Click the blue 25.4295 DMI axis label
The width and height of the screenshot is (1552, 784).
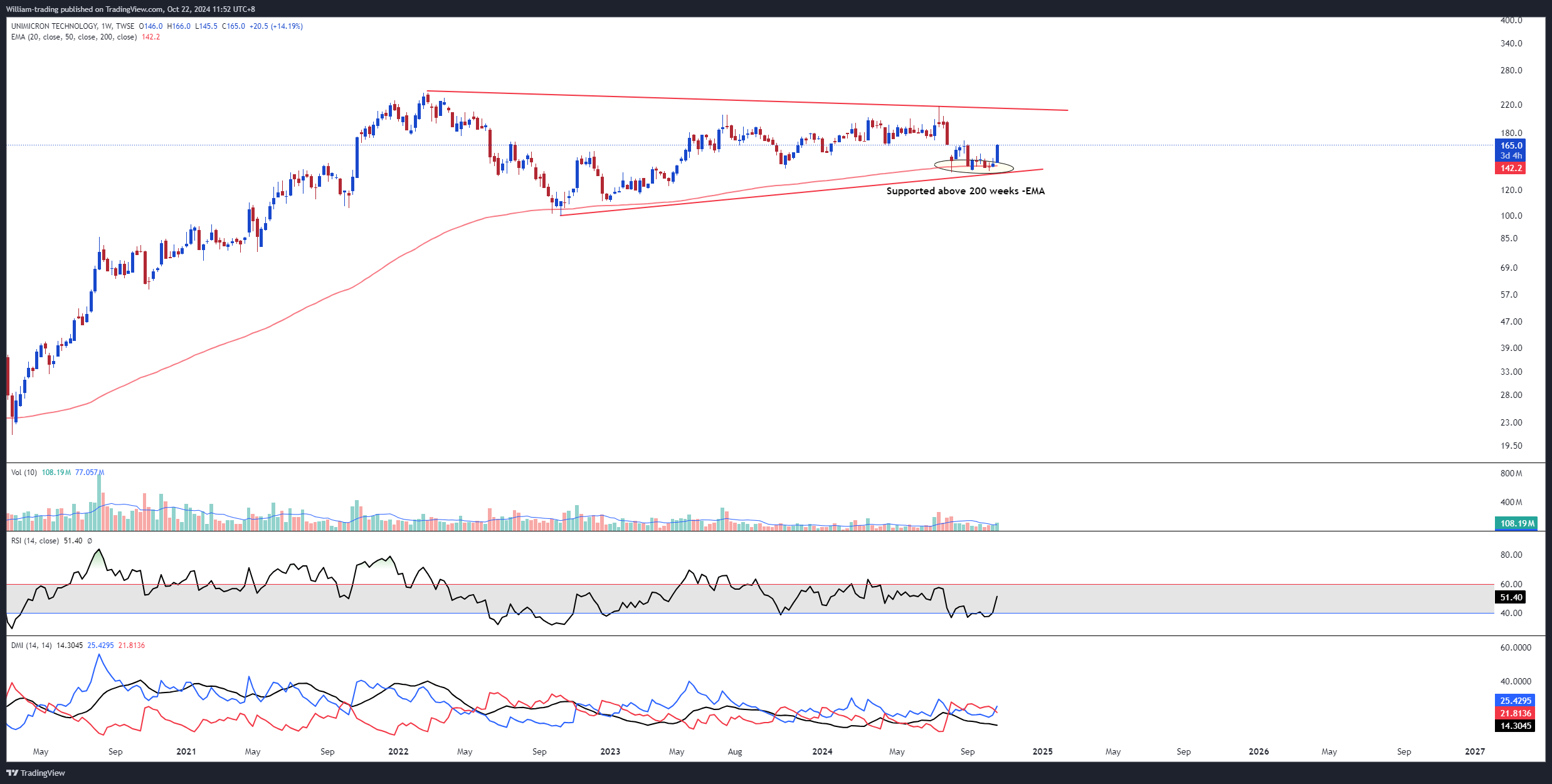1516,701
